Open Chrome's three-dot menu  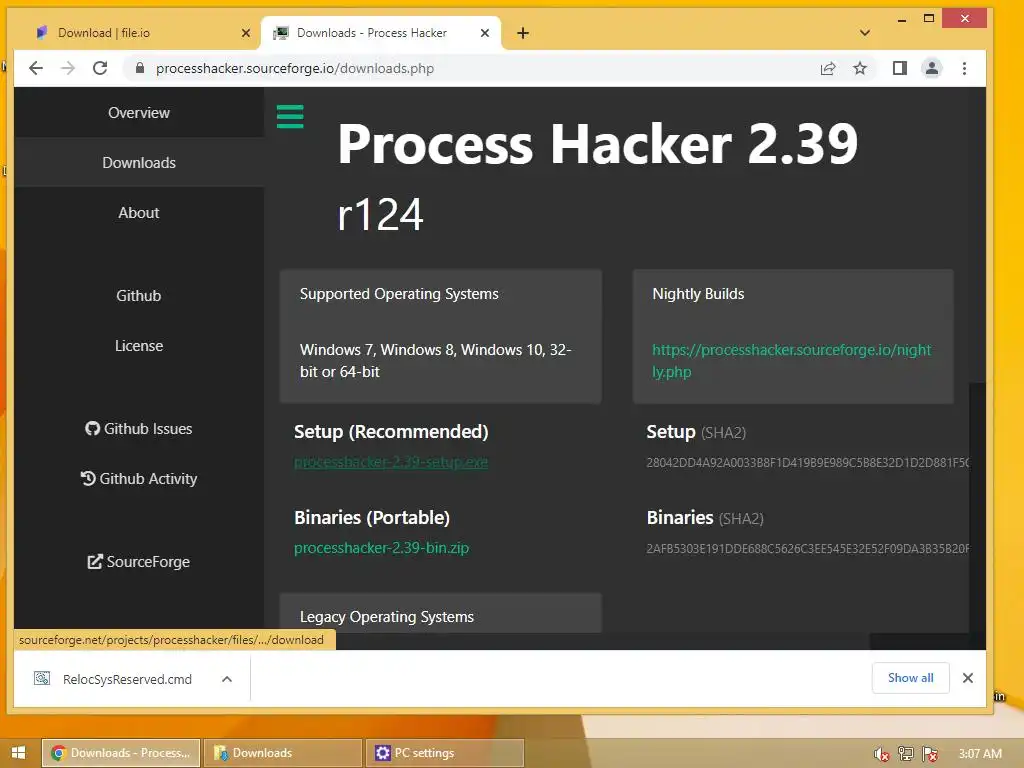[965, 68]
